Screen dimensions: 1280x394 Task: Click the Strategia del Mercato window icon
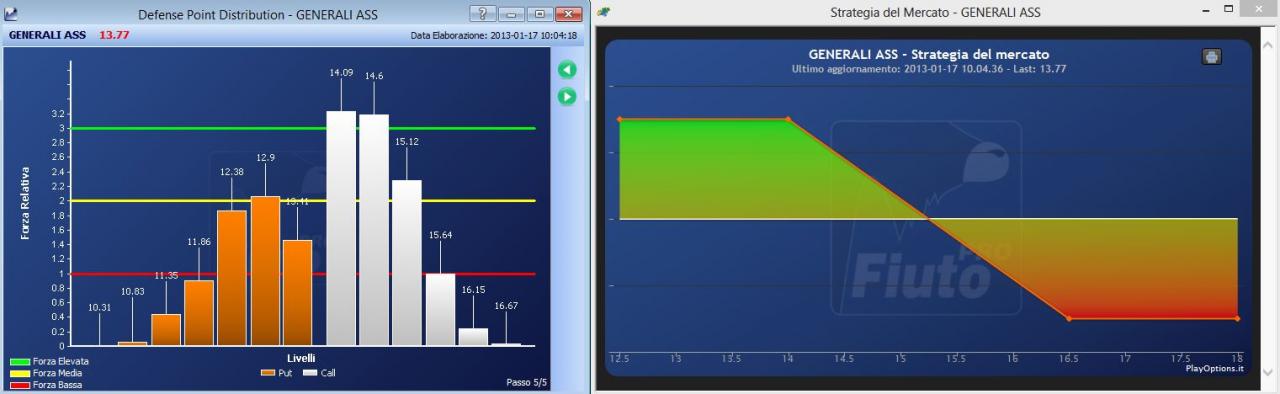click(x=604, y=12)
